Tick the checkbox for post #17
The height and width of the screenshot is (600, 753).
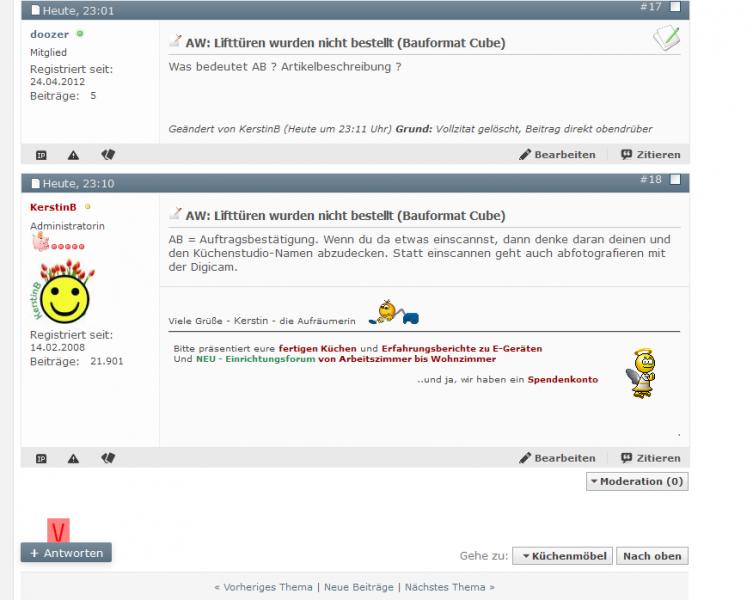pos(675,7)
